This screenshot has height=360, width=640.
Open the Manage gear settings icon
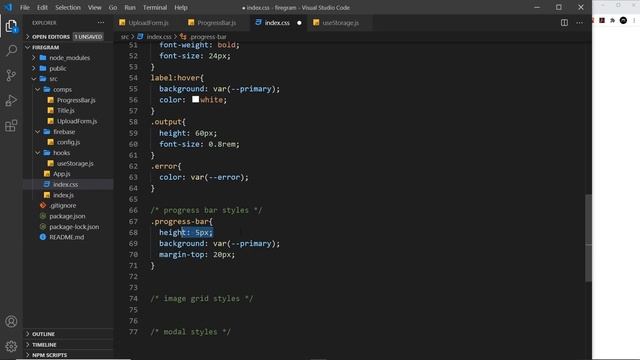[11, 346]
